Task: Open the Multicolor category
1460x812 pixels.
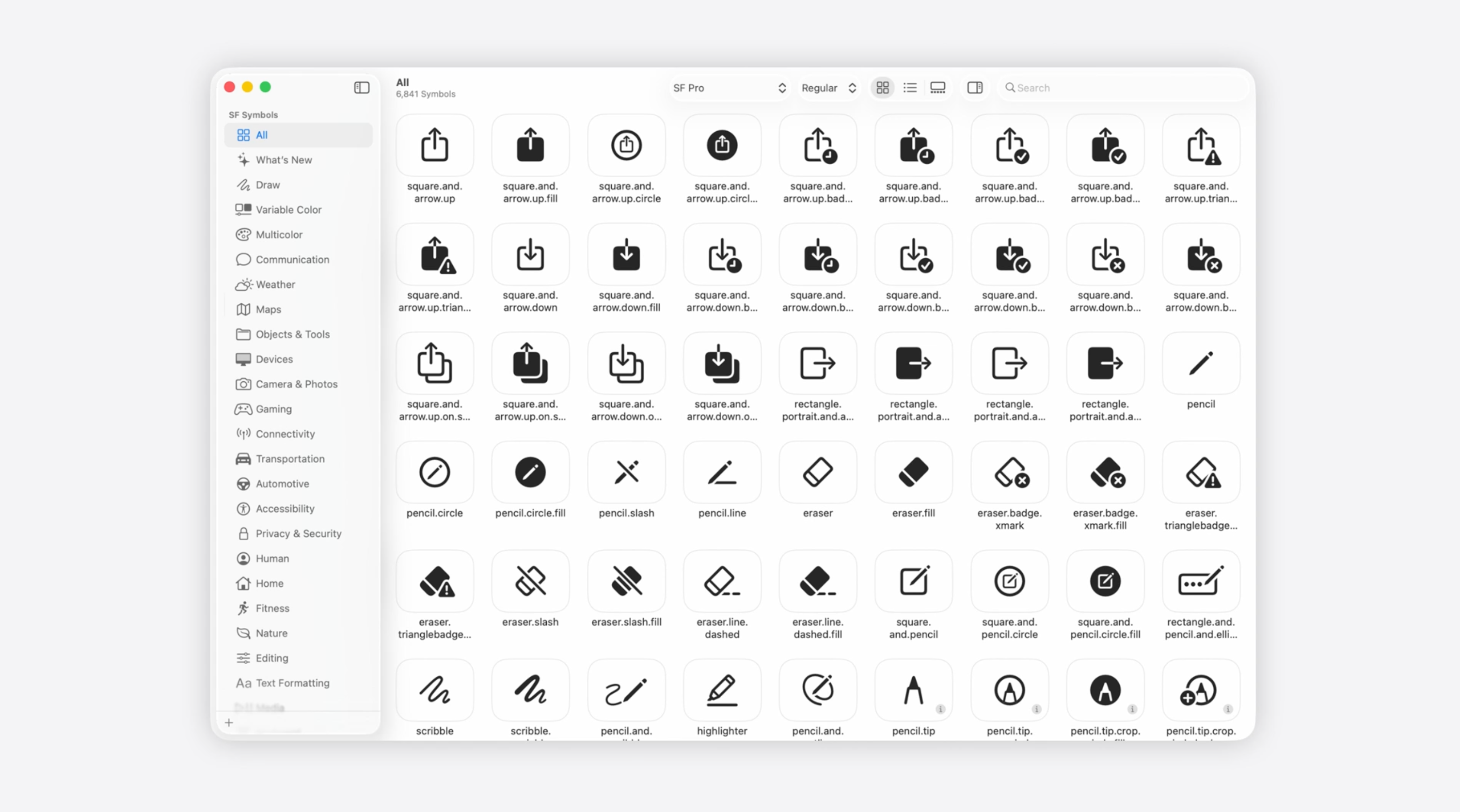Action: (279, 234)
